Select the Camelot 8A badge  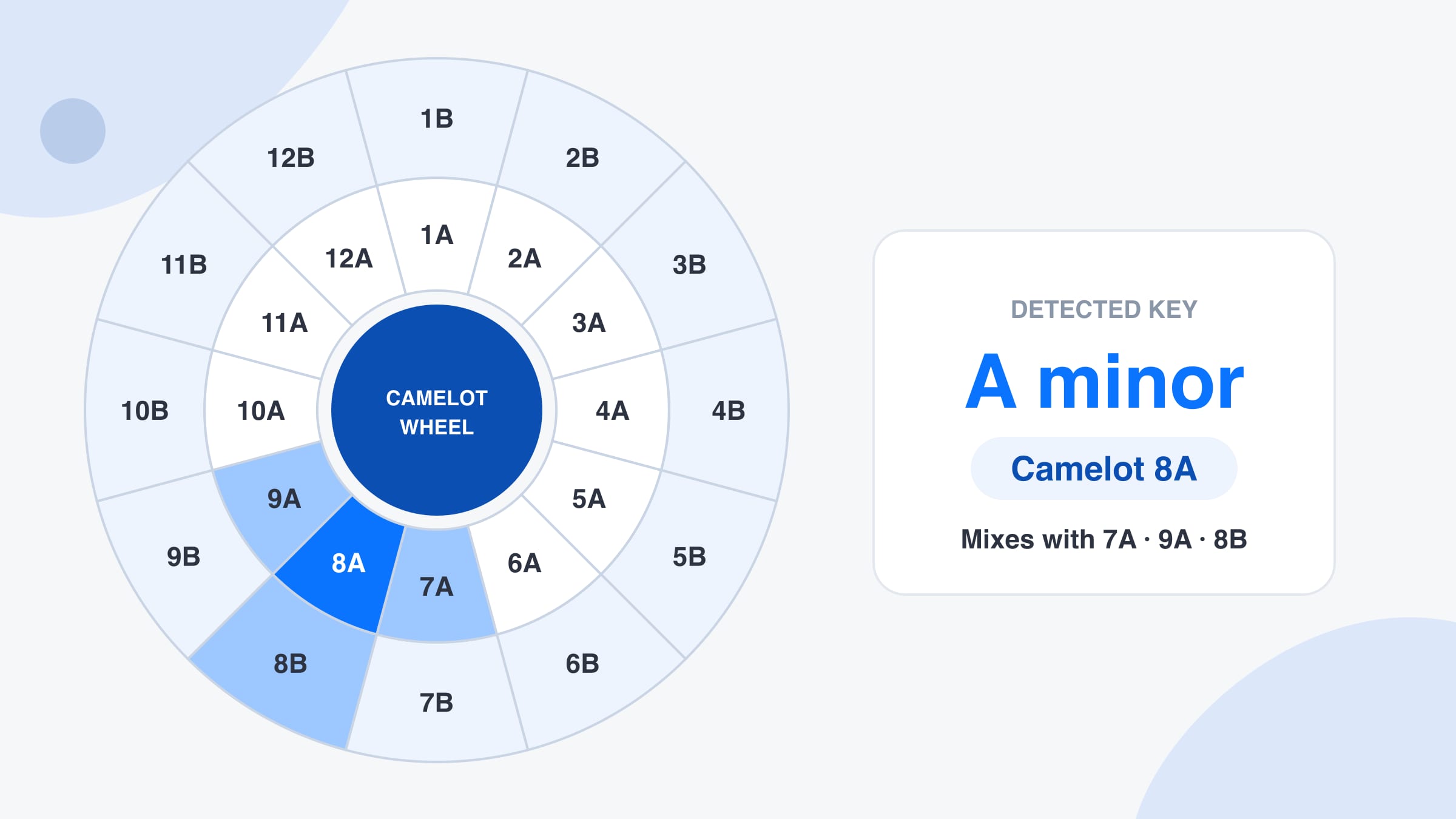pos(1104,468)
